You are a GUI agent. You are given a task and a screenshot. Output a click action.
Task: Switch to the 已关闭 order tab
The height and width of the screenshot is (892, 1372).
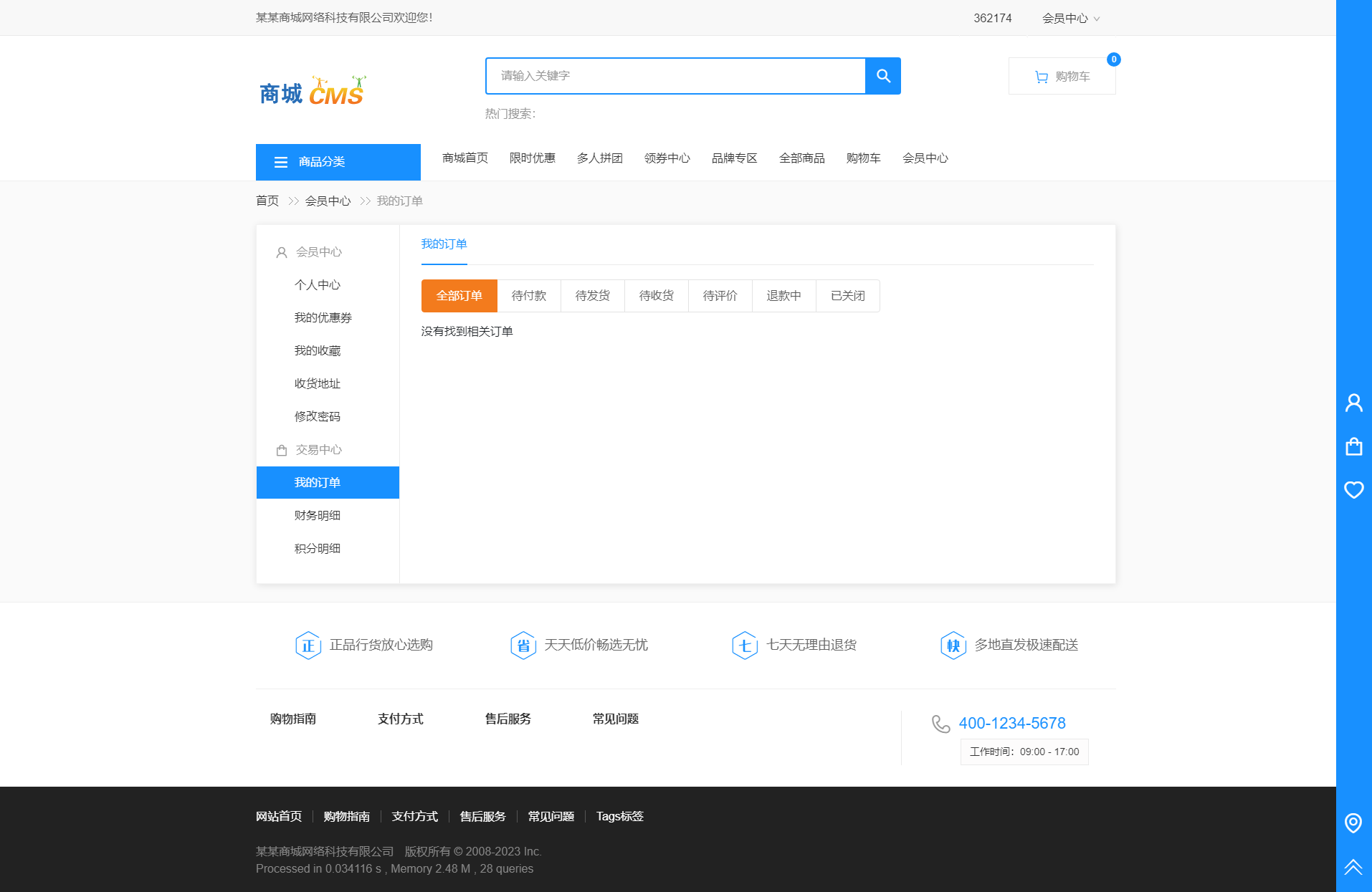point(847,295)
